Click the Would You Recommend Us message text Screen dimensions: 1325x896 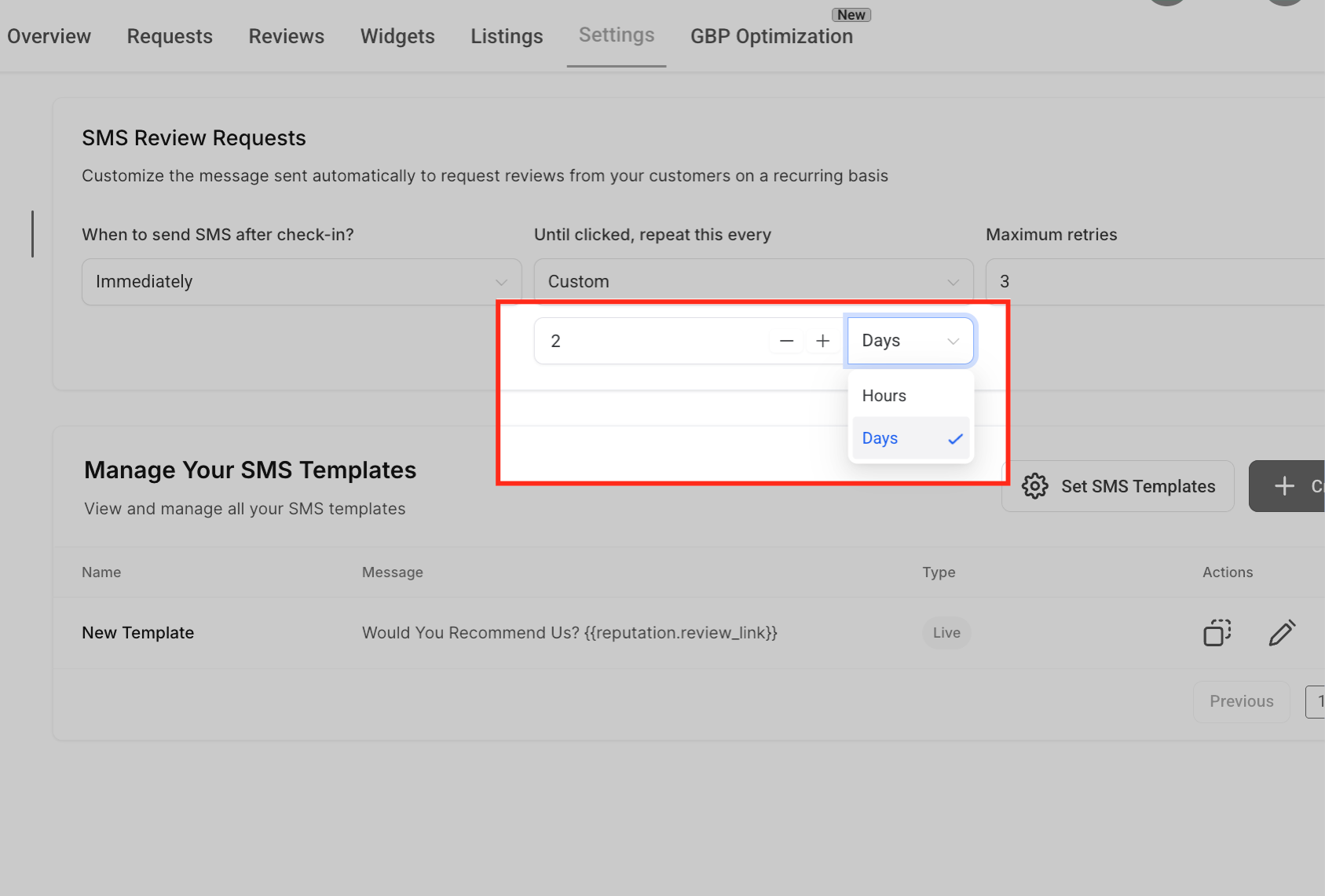pyautogui.click(x=569, y=633)
